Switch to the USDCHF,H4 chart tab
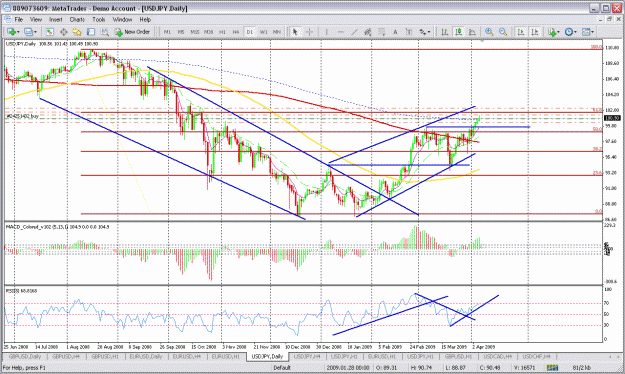 point(536,356)
